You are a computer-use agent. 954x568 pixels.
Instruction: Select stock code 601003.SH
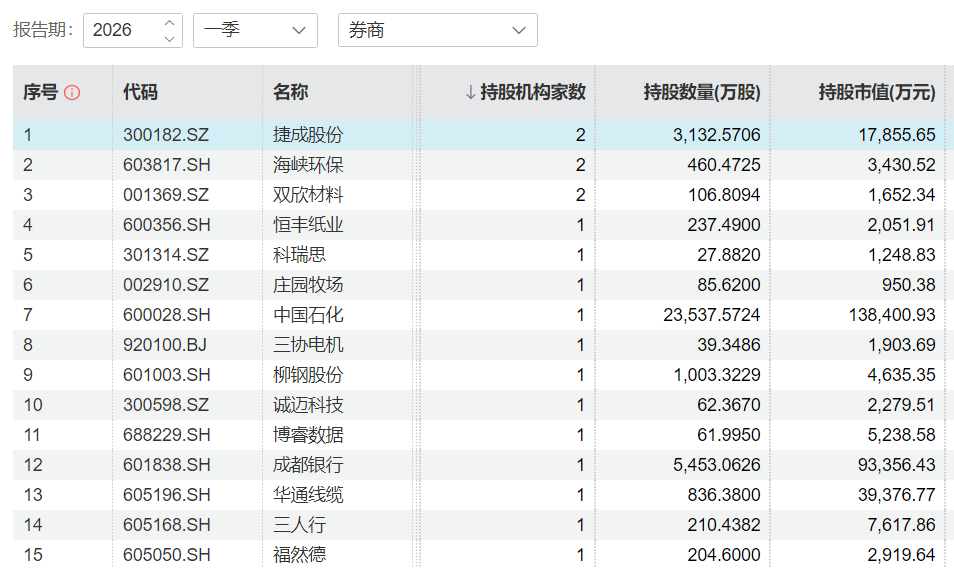[167, 375]
